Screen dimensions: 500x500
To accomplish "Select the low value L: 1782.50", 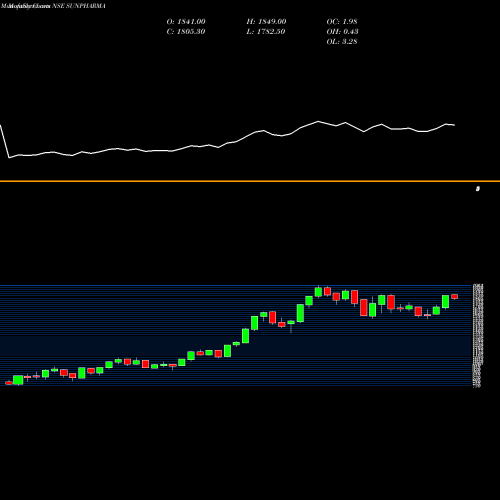I will [266, 31].
